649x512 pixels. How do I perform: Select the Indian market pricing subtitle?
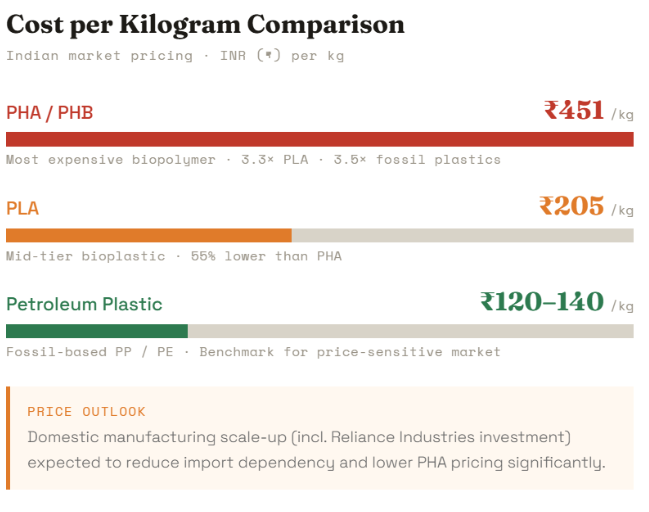pyautogui.click(x=175, y=56)
